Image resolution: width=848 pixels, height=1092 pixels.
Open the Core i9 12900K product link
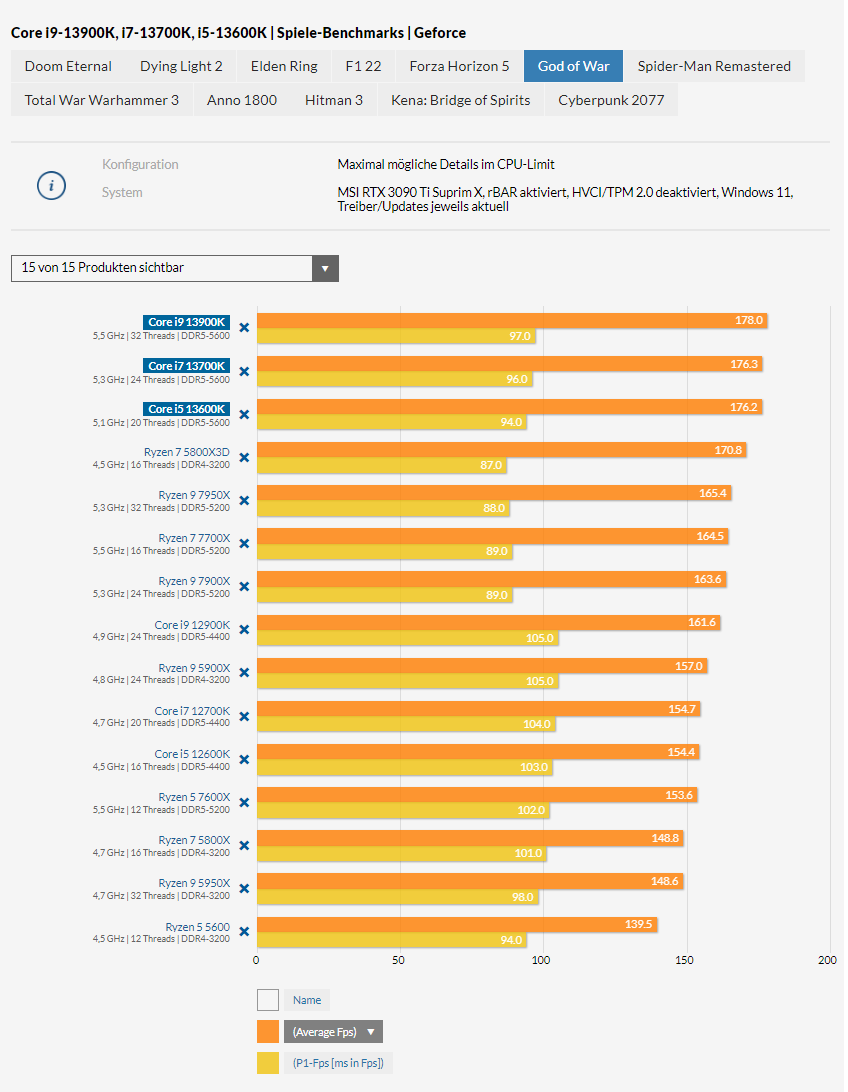click(x=192, y=625)
